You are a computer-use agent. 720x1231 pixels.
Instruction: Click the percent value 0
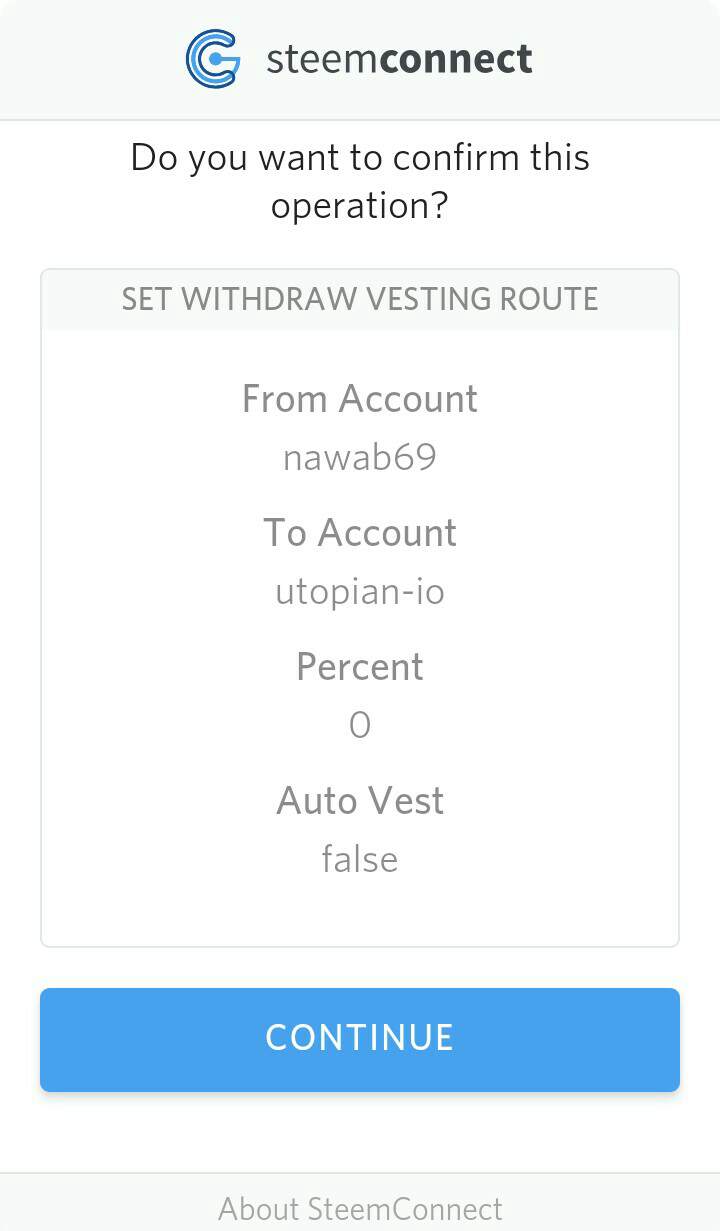[x=360, y=725]
